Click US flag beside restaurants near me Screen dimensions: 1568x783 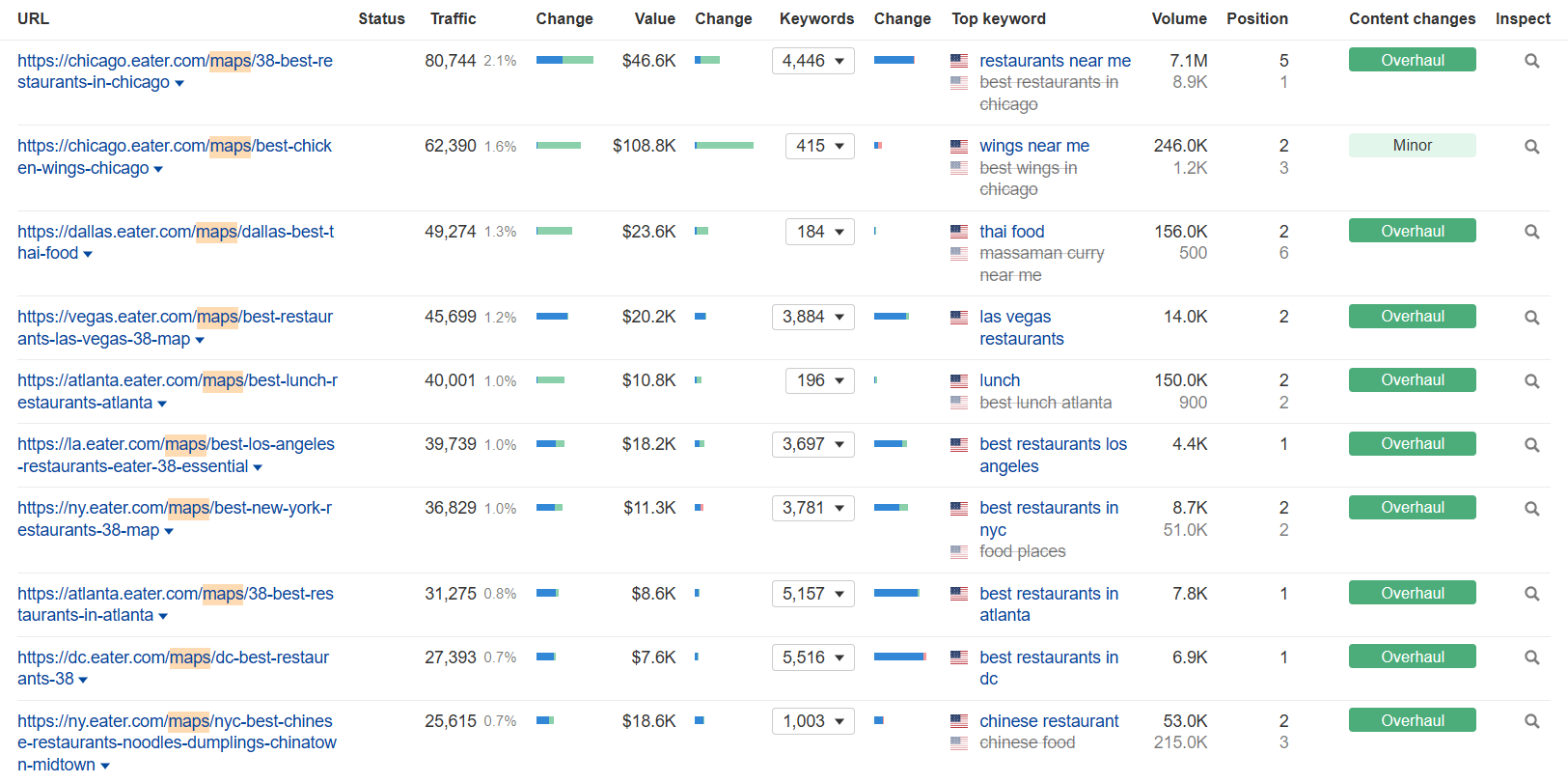[x=959, y=61]
